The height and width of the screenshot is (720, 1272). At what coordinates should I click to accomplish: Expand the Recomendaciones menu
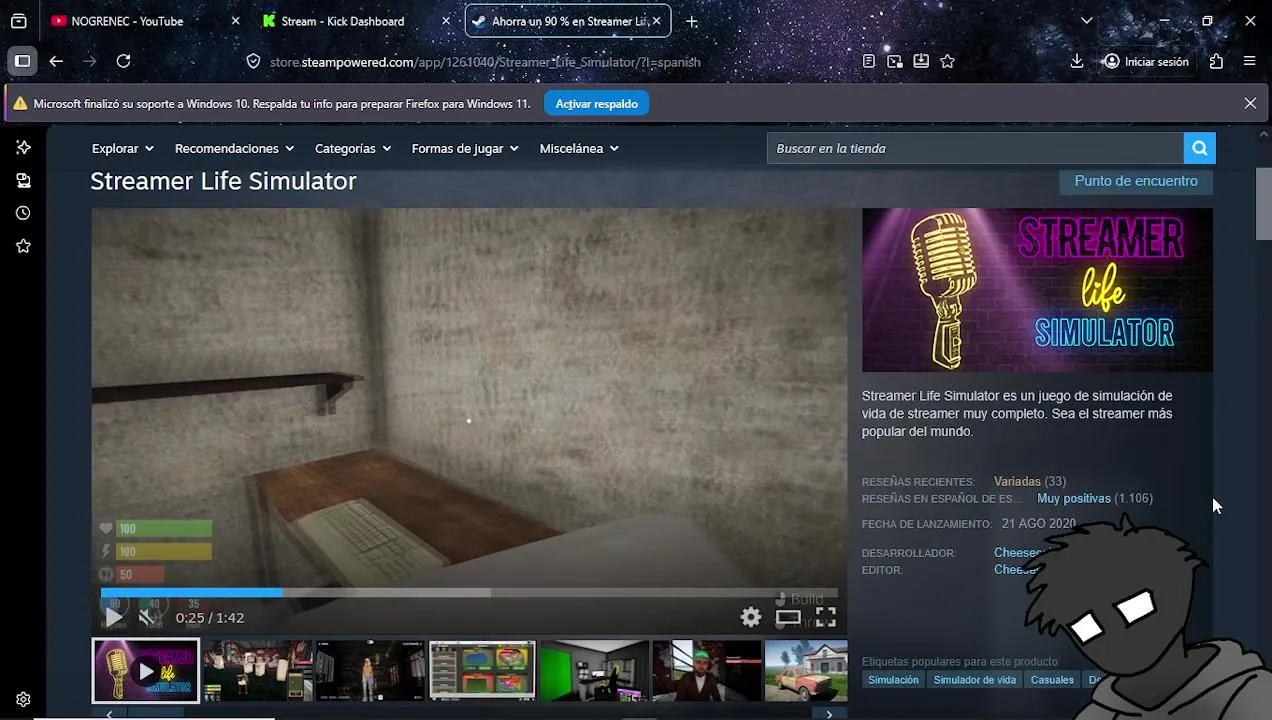[234, 148]
